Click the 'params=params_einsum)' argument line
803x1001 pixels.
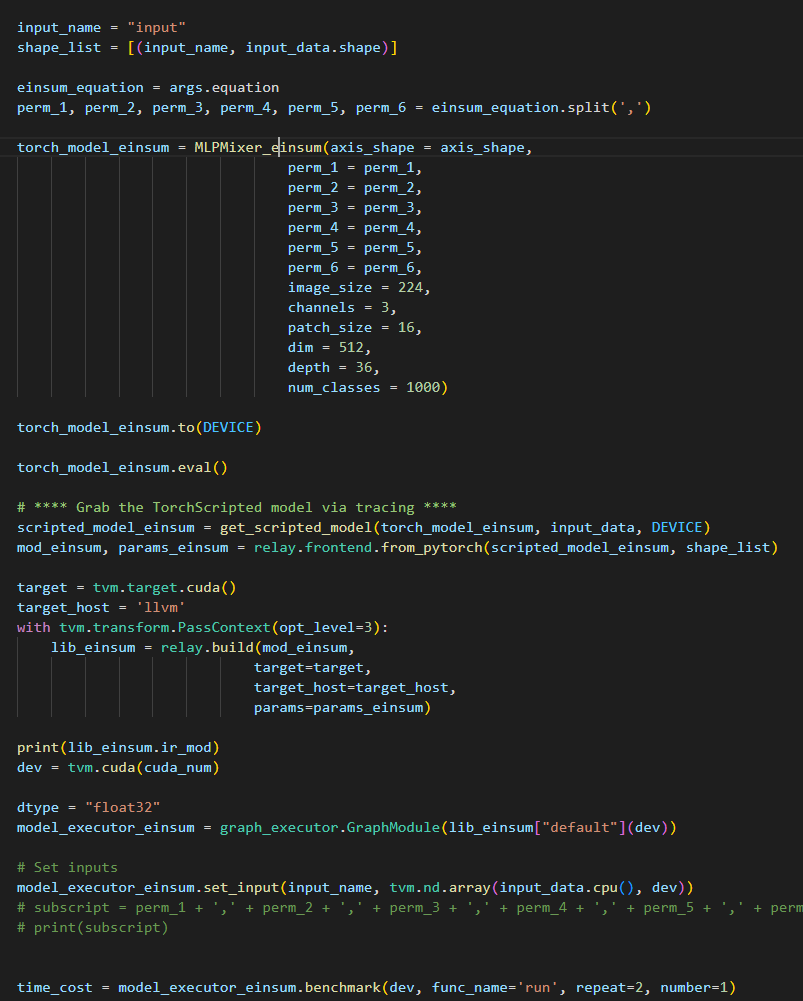point(343,707)
